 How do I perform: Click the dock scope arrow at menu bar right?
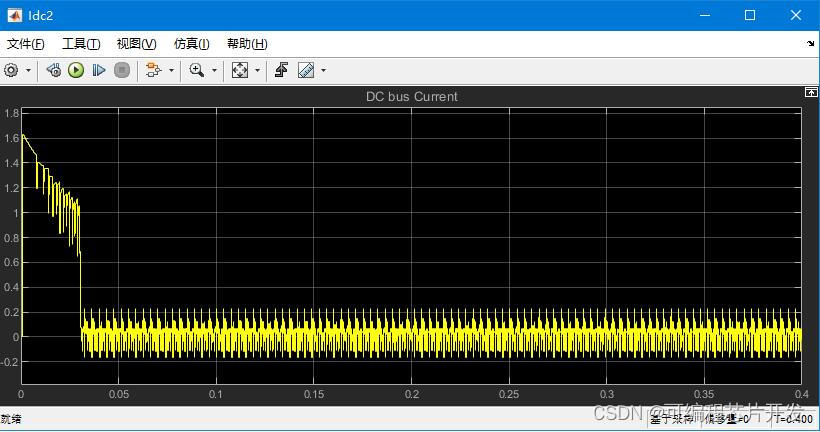tap(810, 44)
